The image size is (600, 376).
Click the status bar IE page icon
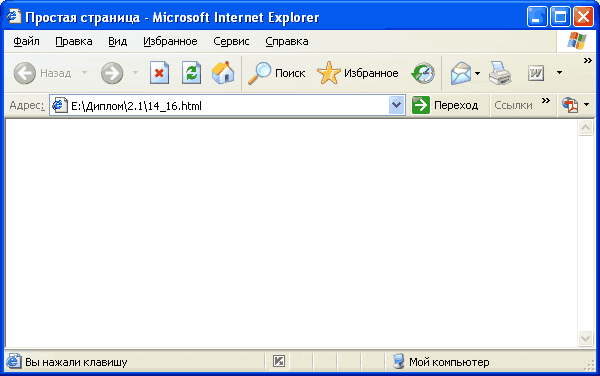[13, 361]
